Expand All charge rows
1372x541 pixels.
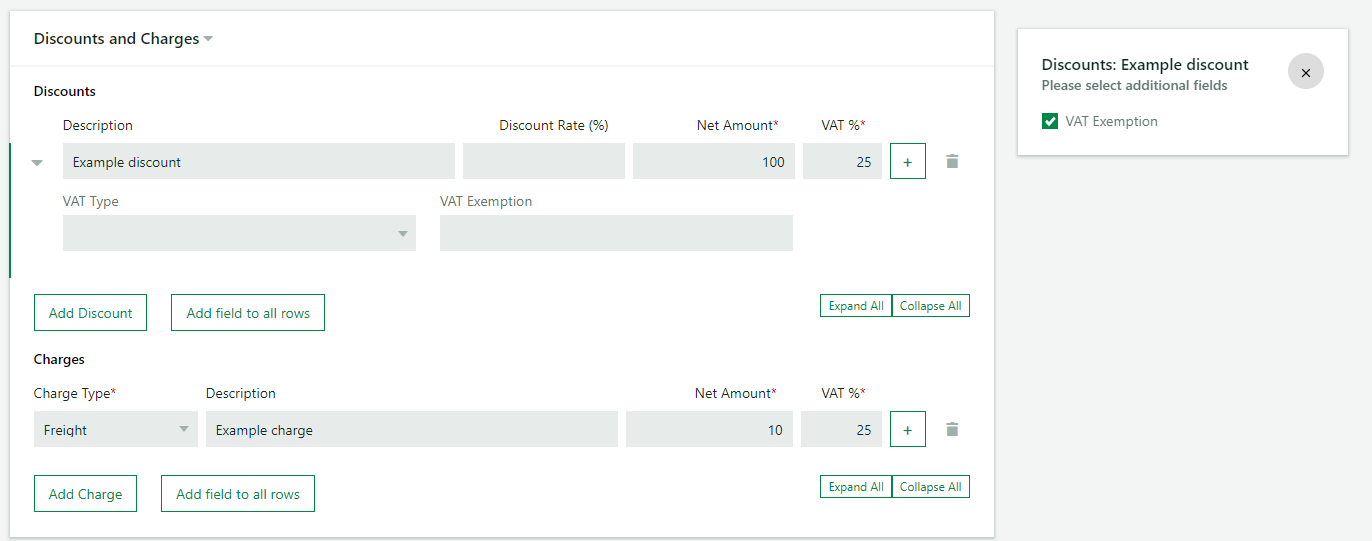pos(856,487)
